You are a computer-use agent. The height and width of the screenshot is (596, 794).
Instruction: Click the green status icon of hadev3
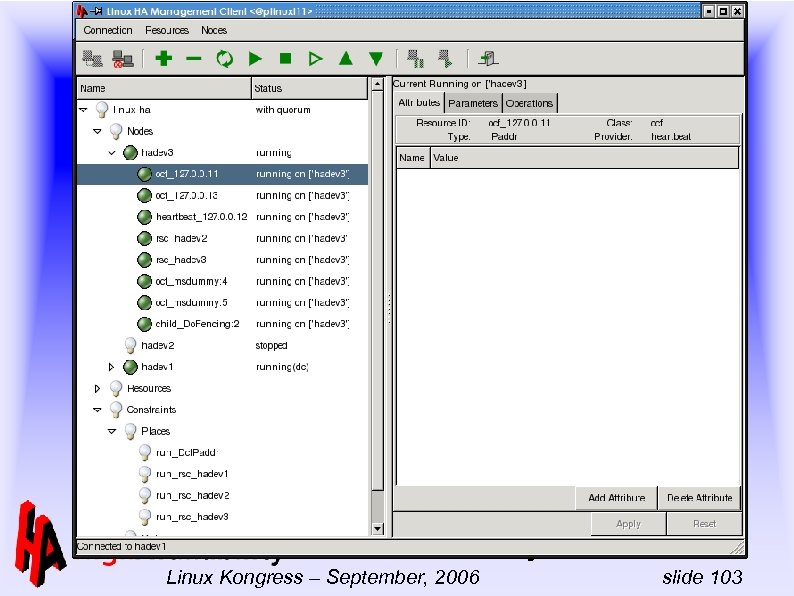tap(130, 152)
